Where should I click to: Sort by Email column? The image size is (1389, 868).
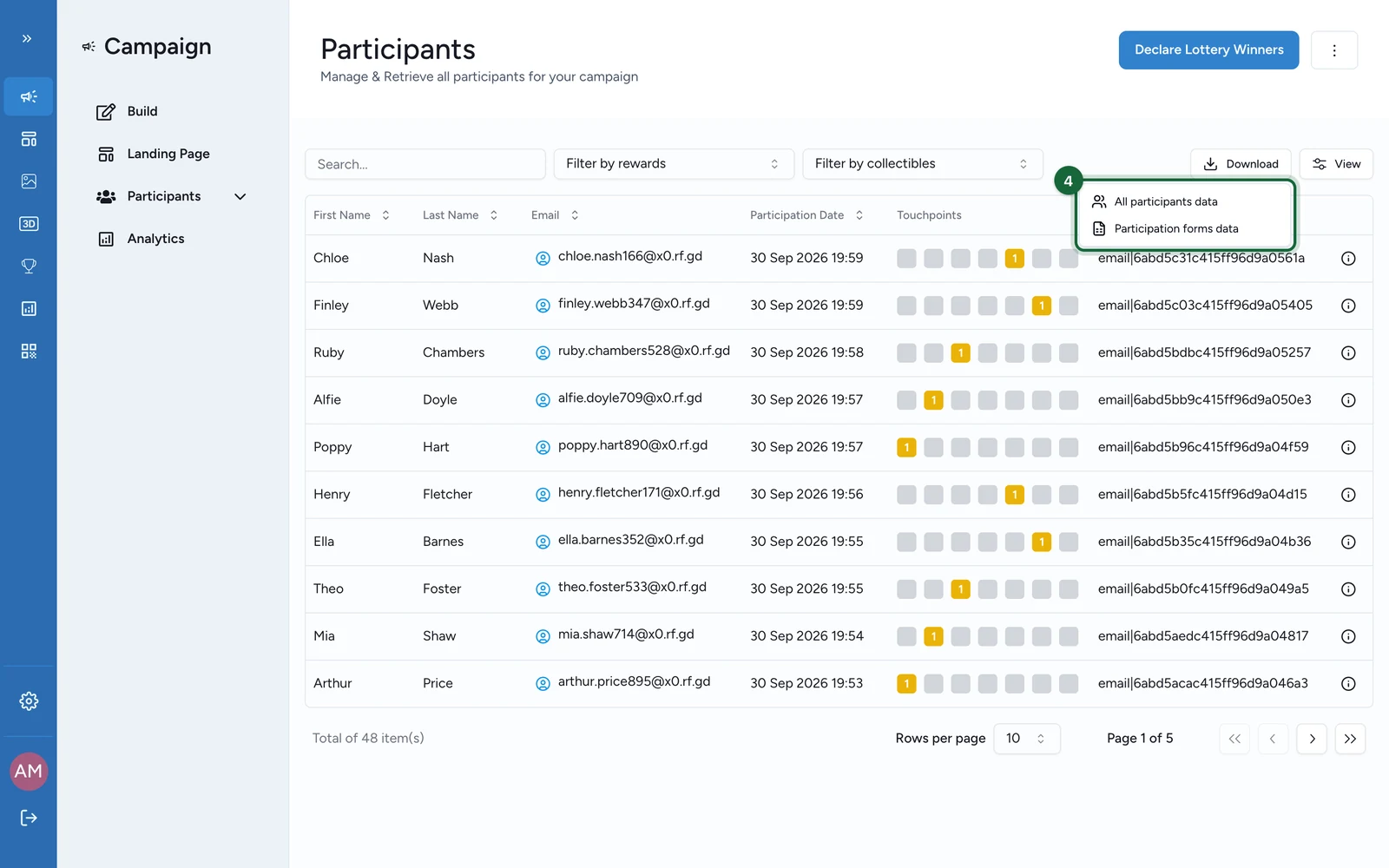[x=555, y=215]
